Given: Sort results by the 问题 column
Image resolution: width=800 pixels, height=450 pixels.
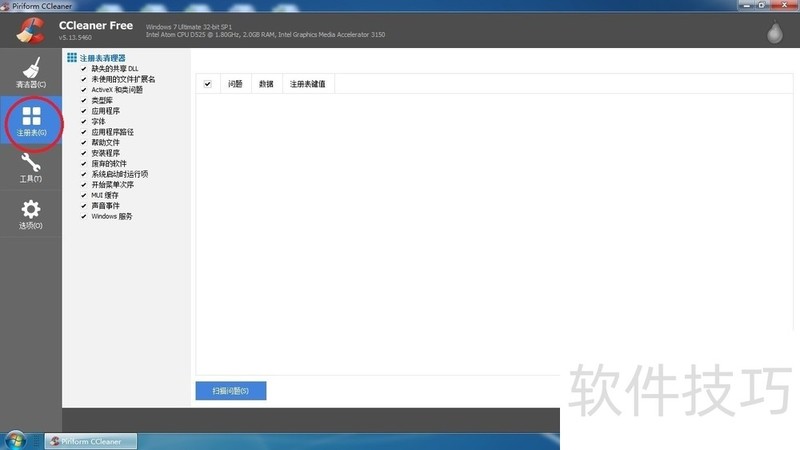Looking at the screenshot, I should pyautogui.click(x=235, y=84).
